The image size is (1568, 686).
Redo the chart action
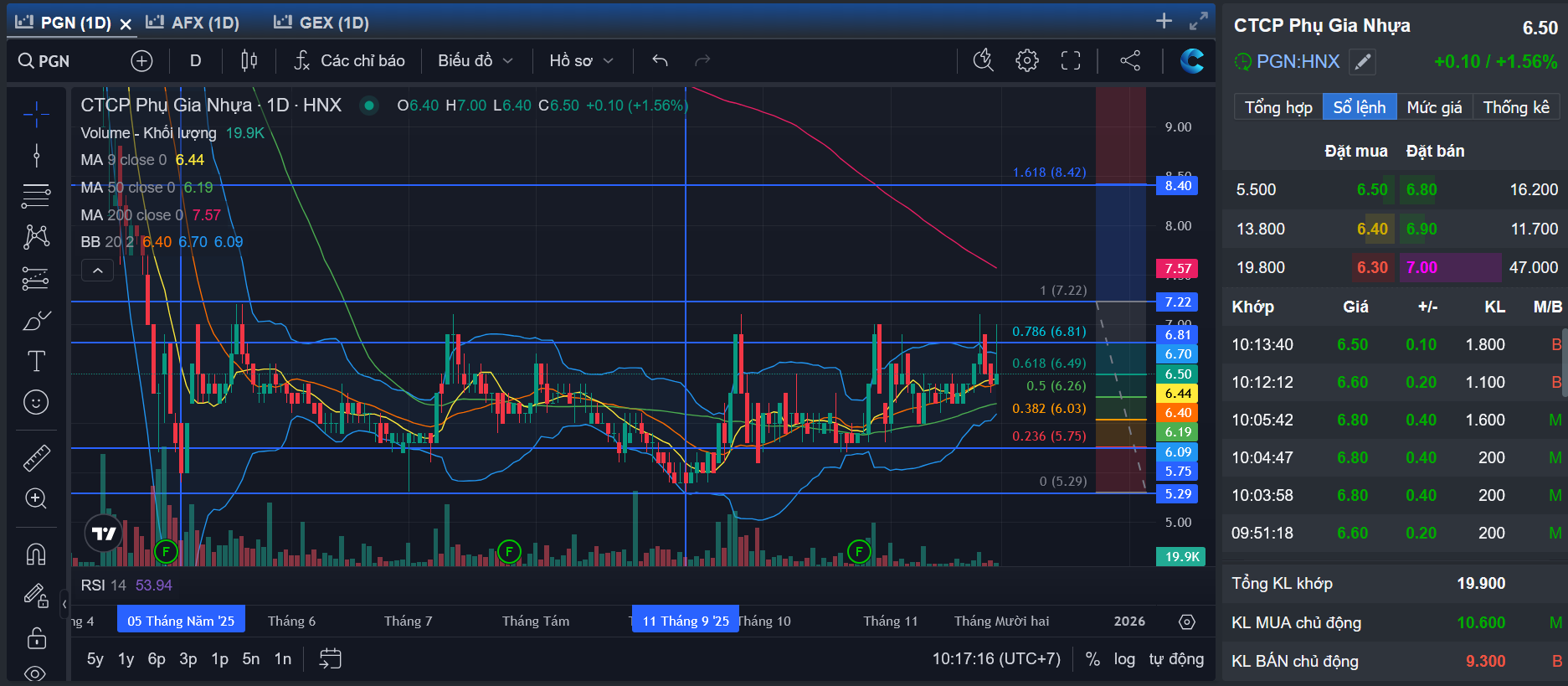point(702,61)
